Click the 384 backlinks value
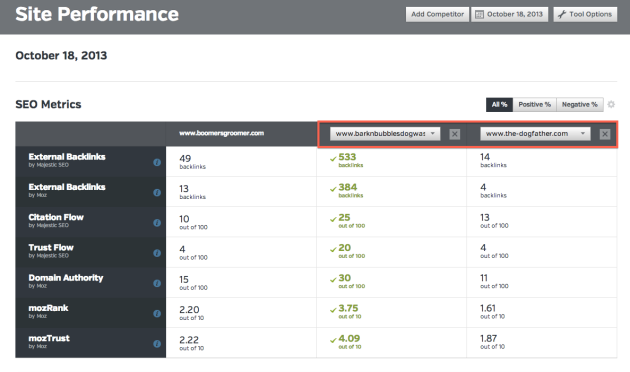The image size is (630, 372). 348,187
